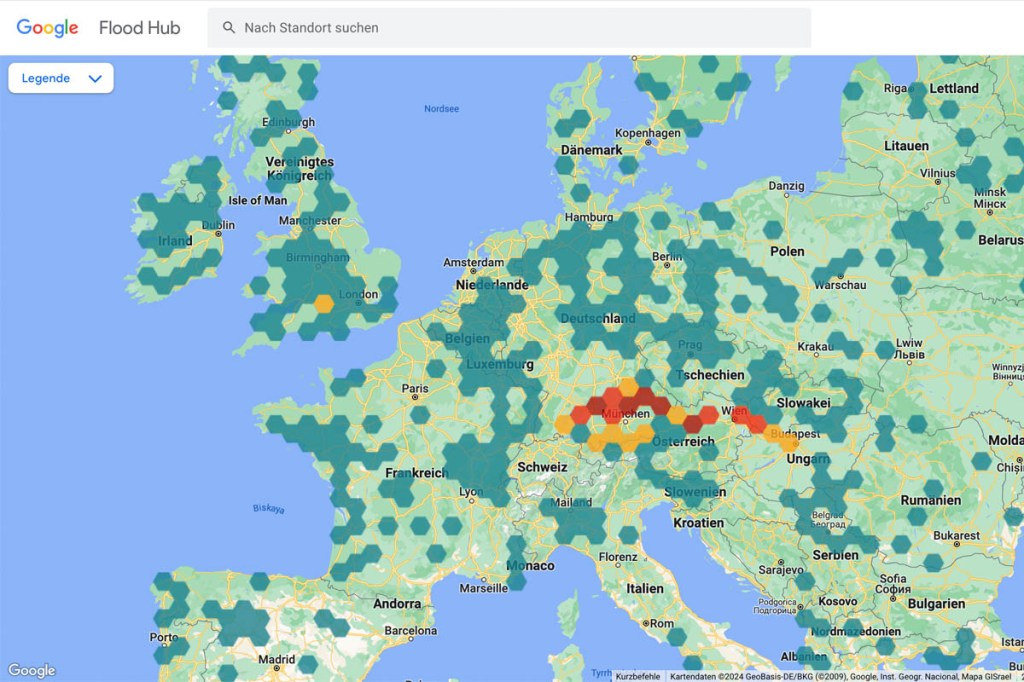Click the Mailand city label
The width and height of the screenshot is (1024, 682).
[x=571, y=502]
